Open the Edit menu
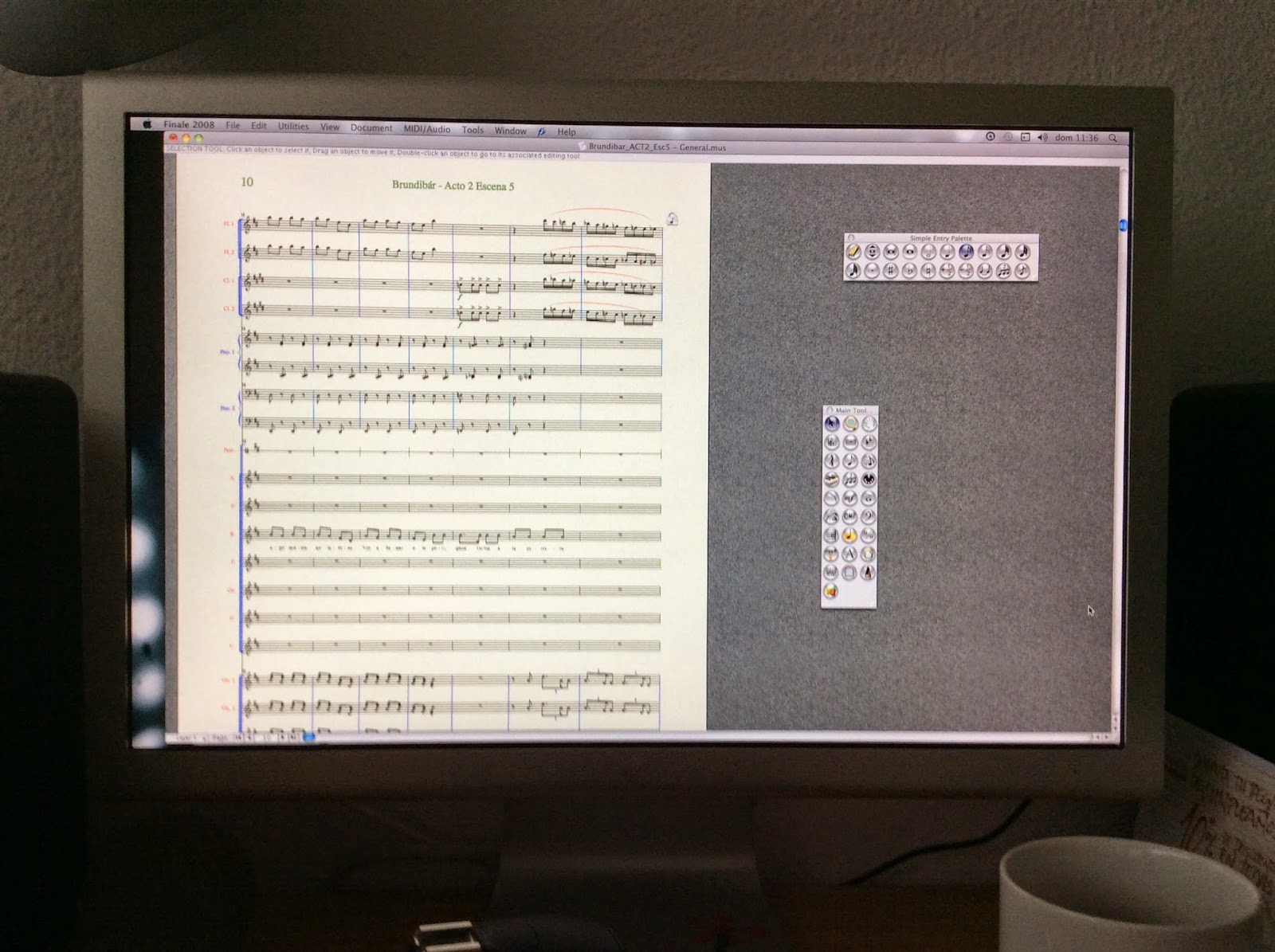Screen dimensions: 1275x952 (x=259, y=126)
